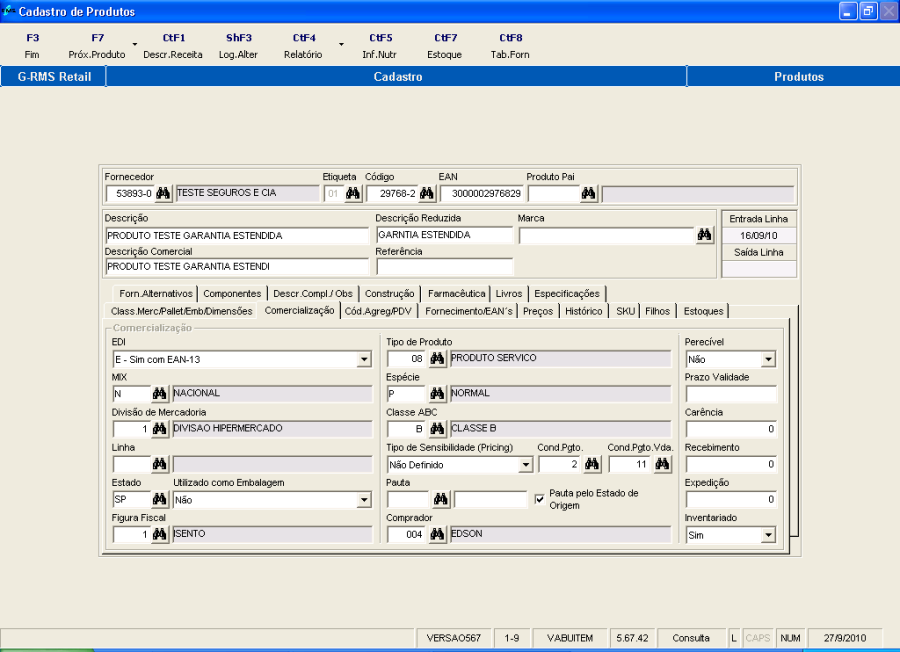The width and height of the screenshot is (900, 652).
Task: Click F7 Próx.Produto button
Action: point(97,46)
